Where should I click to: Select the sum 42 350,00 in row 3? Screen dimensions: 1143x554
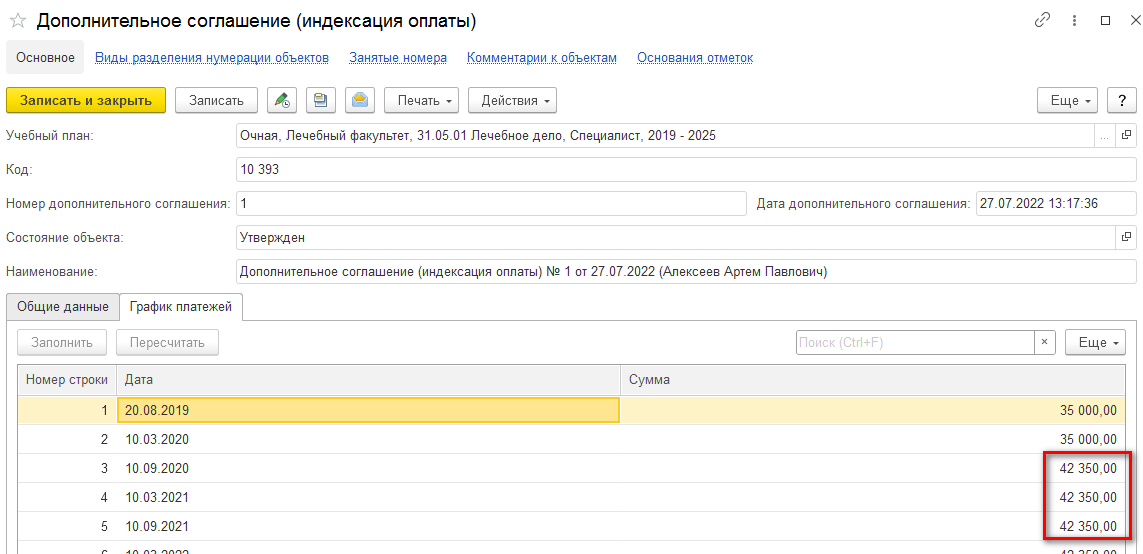click(873, 468)
